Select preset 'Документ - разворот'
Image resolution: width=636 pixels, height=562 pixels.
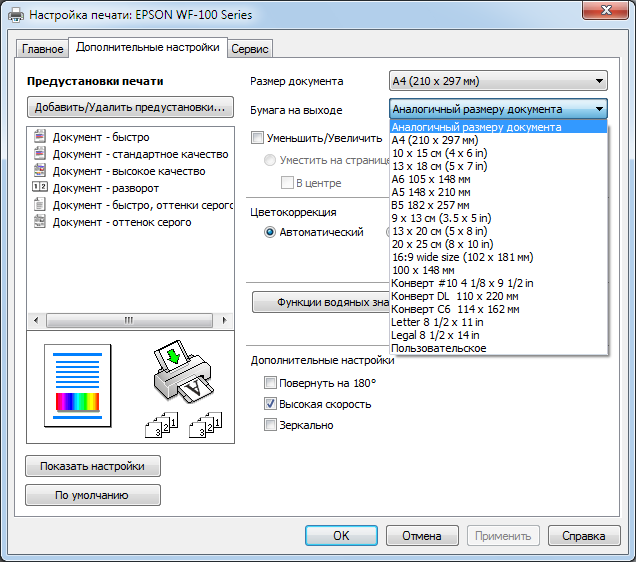click(105, 188)
